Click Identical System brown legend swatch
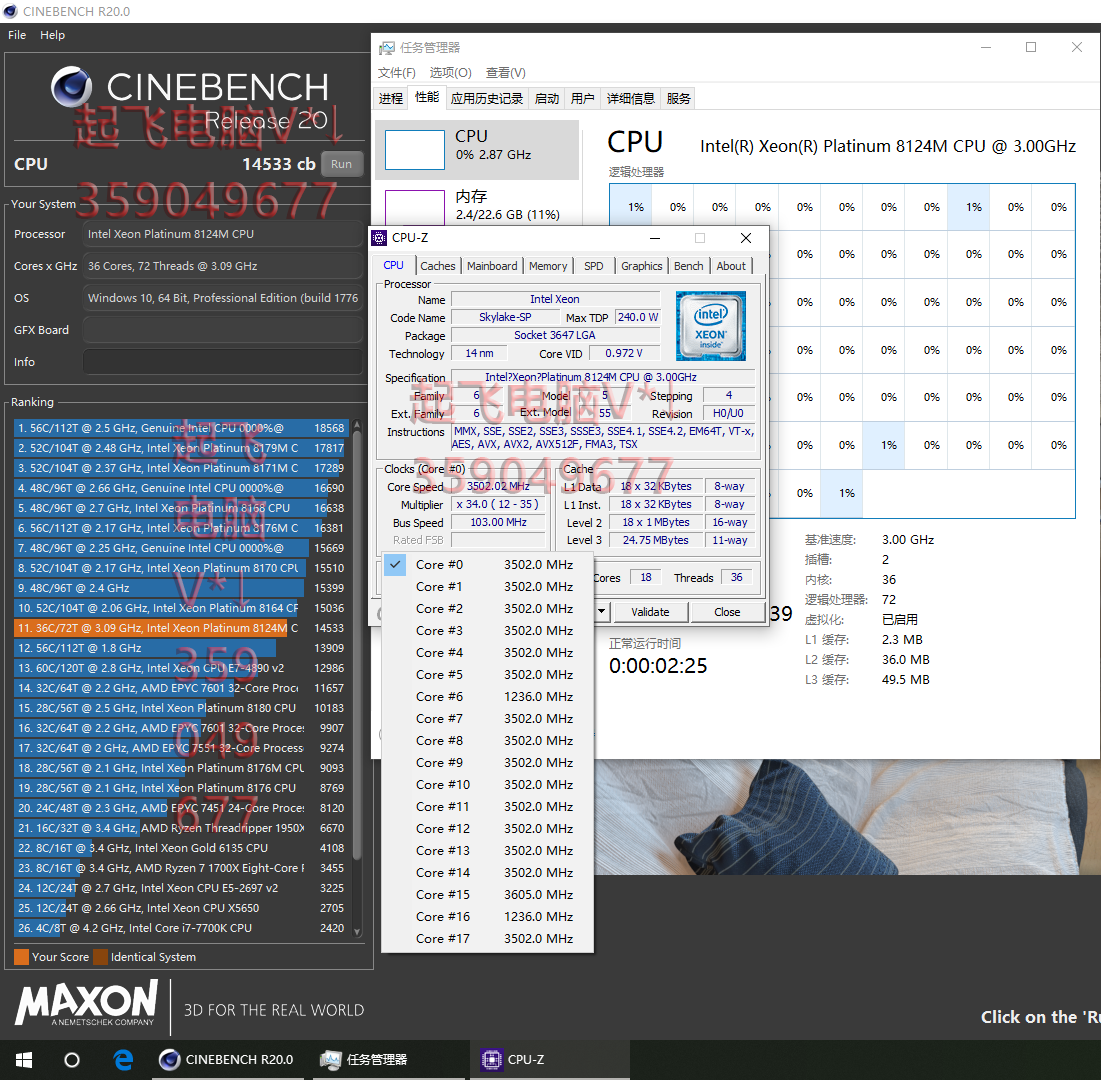The height and width of the screenshot is (1080, 1101). (100, 957)
